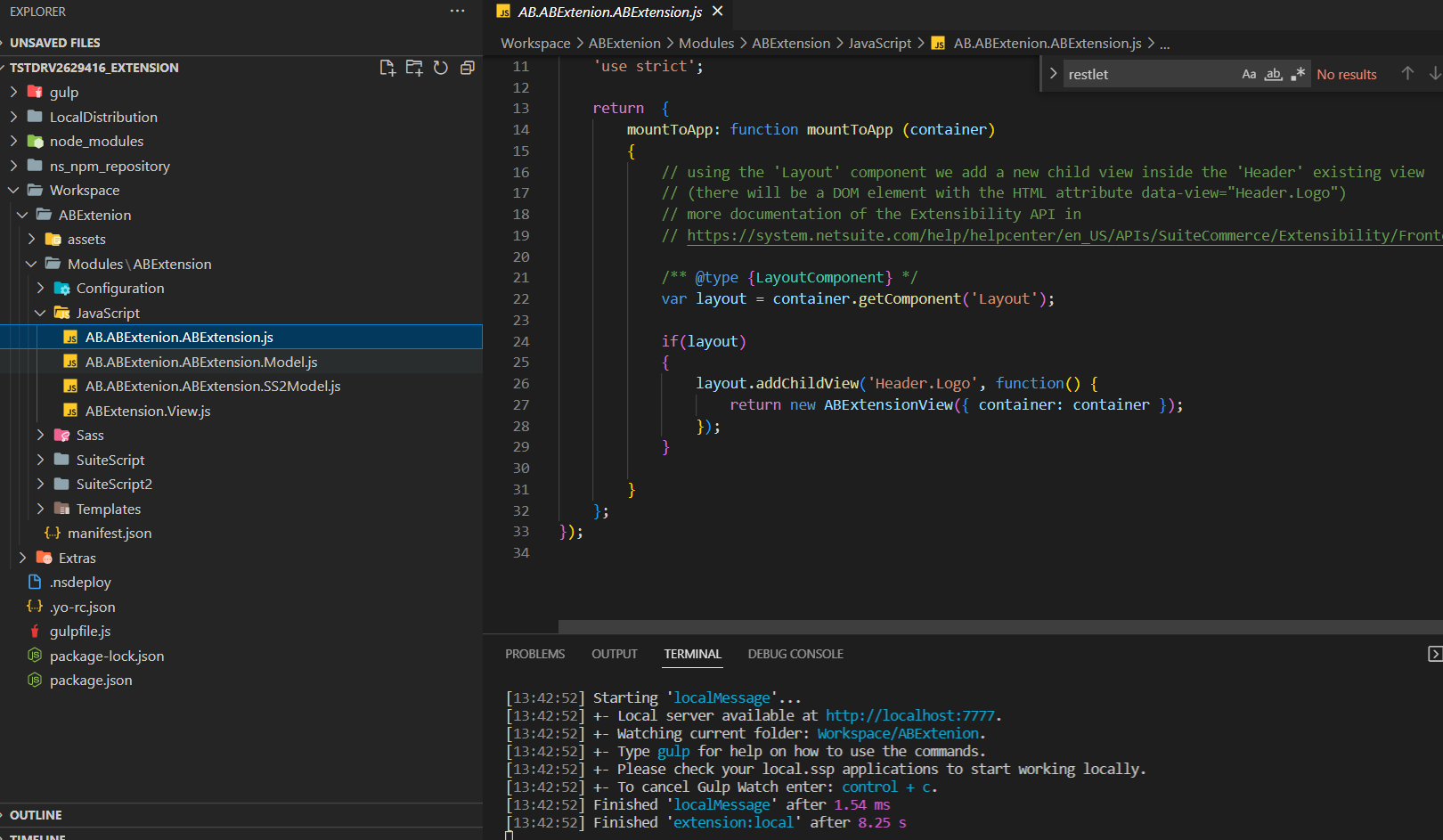
Task: Expand the Configuration folder
Action: [40, 288]
